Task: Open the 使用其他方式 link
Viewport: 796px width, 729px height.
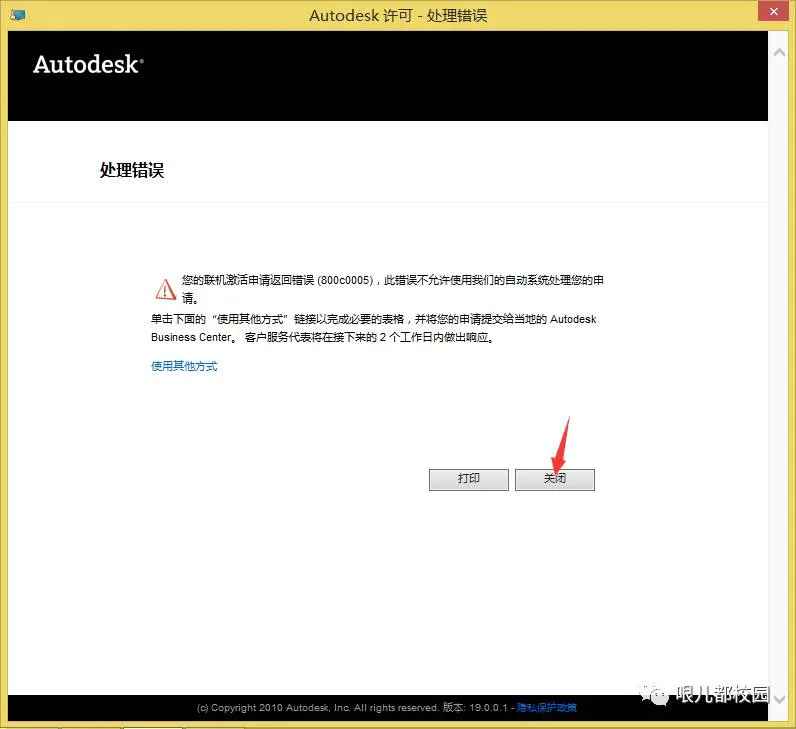Action: (x=184, y=366)
